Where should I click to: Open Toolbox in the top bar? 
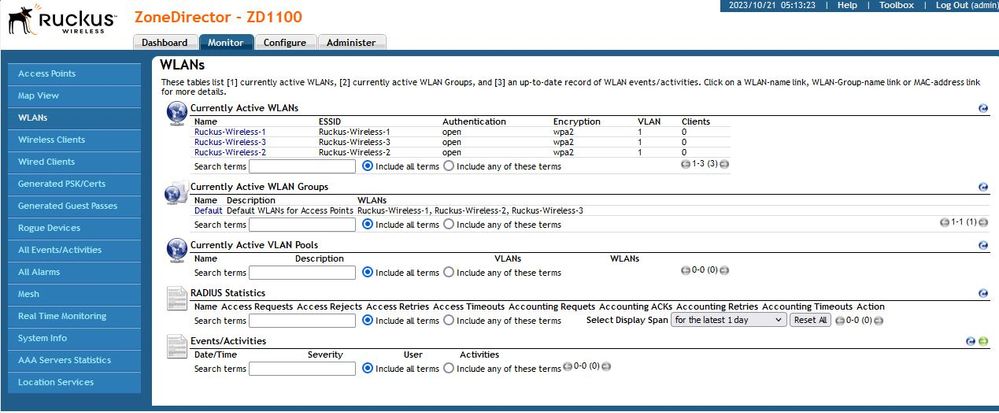pos(895,5)
